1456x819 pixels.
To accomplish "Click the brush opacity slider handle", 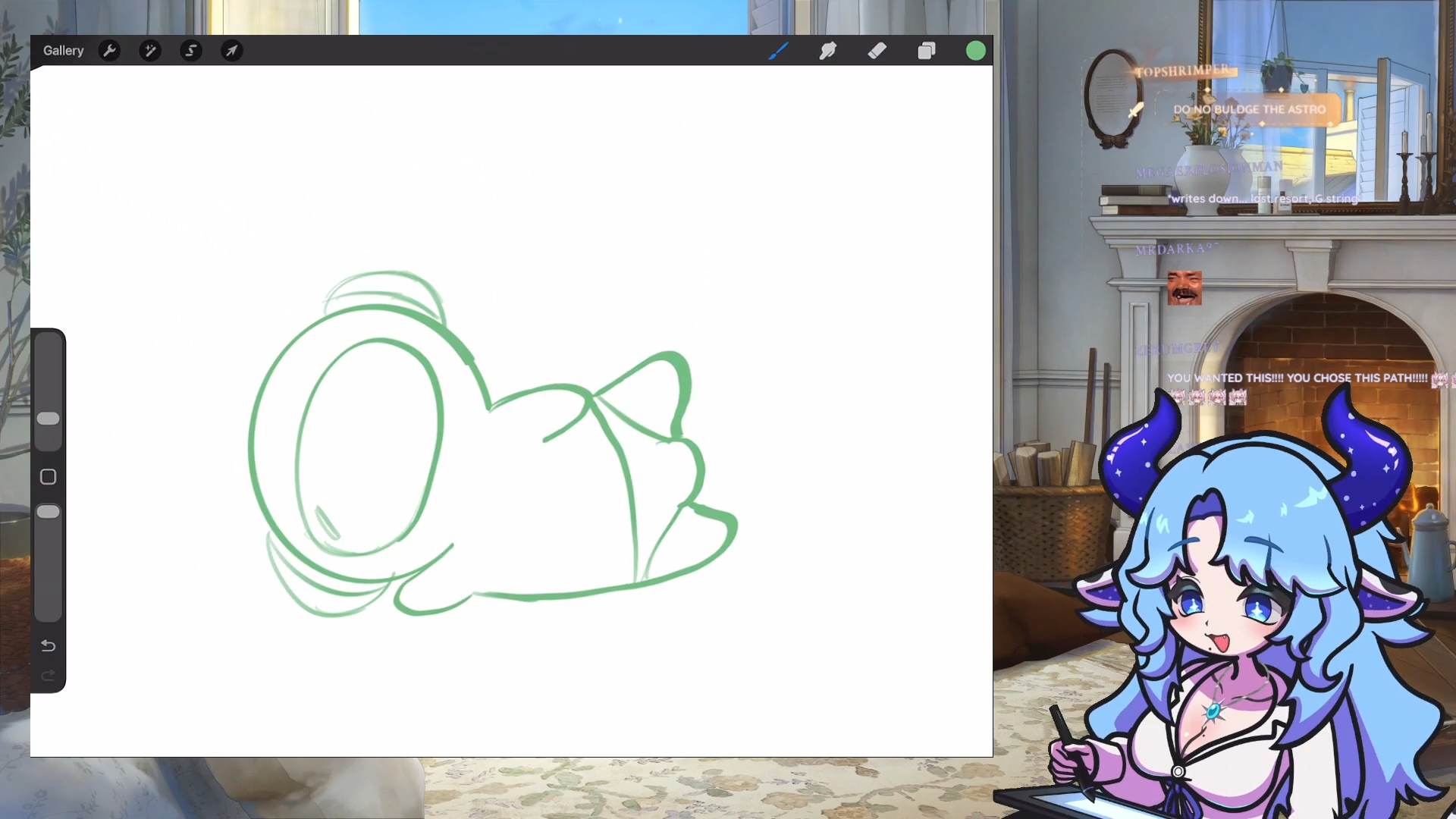I will 48,512.
